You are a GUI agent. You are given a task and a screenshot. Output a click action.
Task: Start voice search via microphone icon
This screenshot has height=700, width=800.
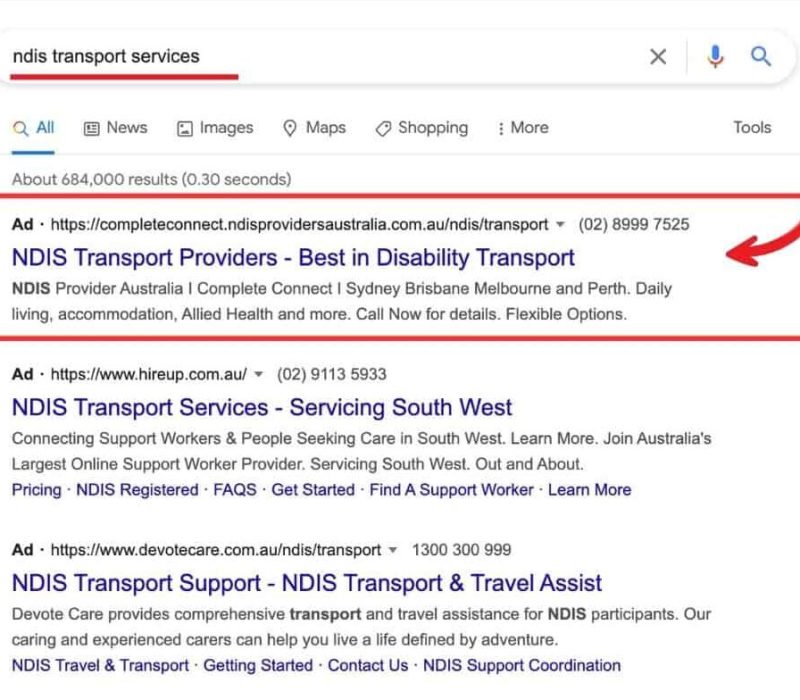pos(715,57)
